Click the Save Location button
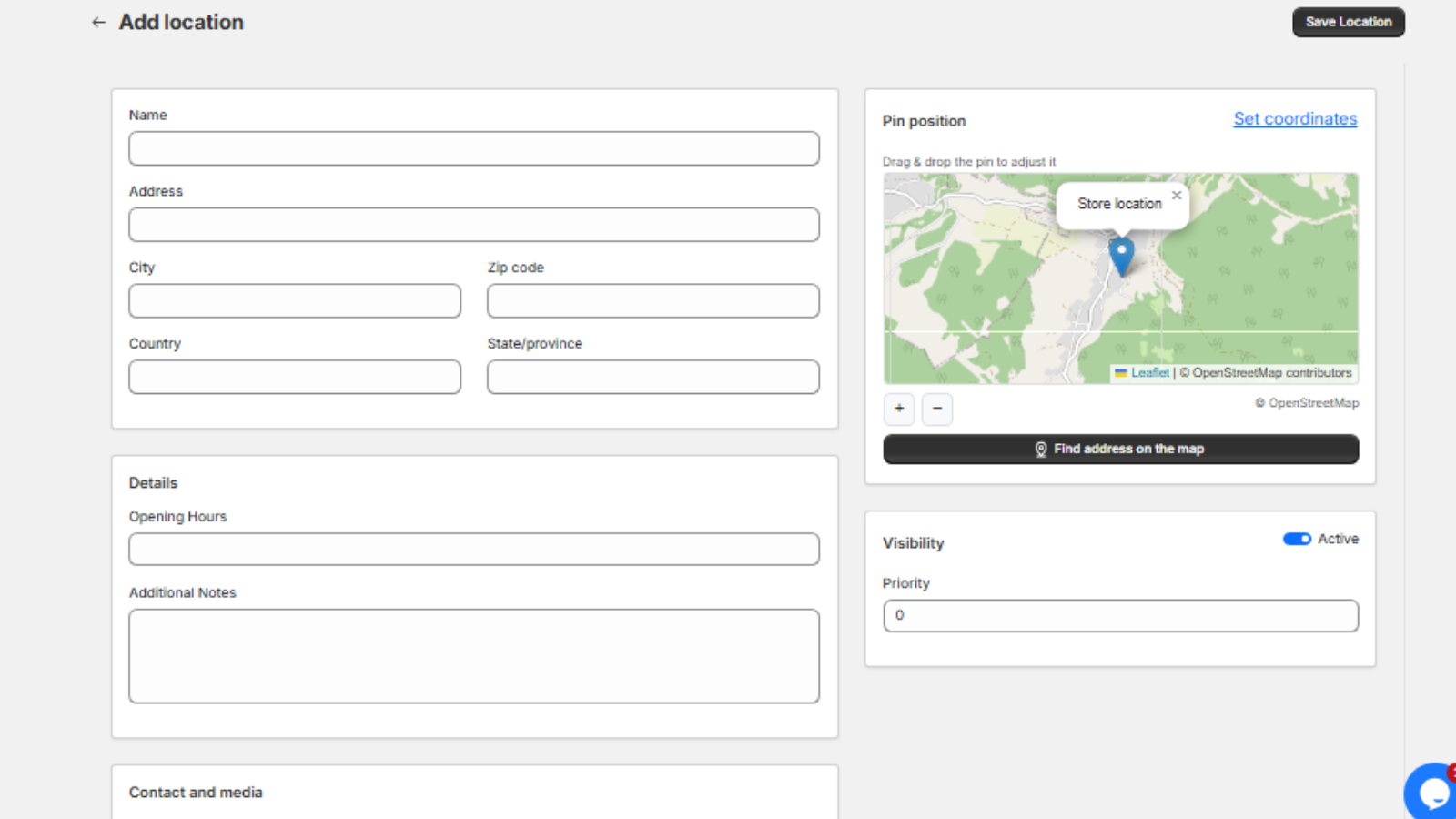Screen dimensions: 1456x819 click(1348, 22)
